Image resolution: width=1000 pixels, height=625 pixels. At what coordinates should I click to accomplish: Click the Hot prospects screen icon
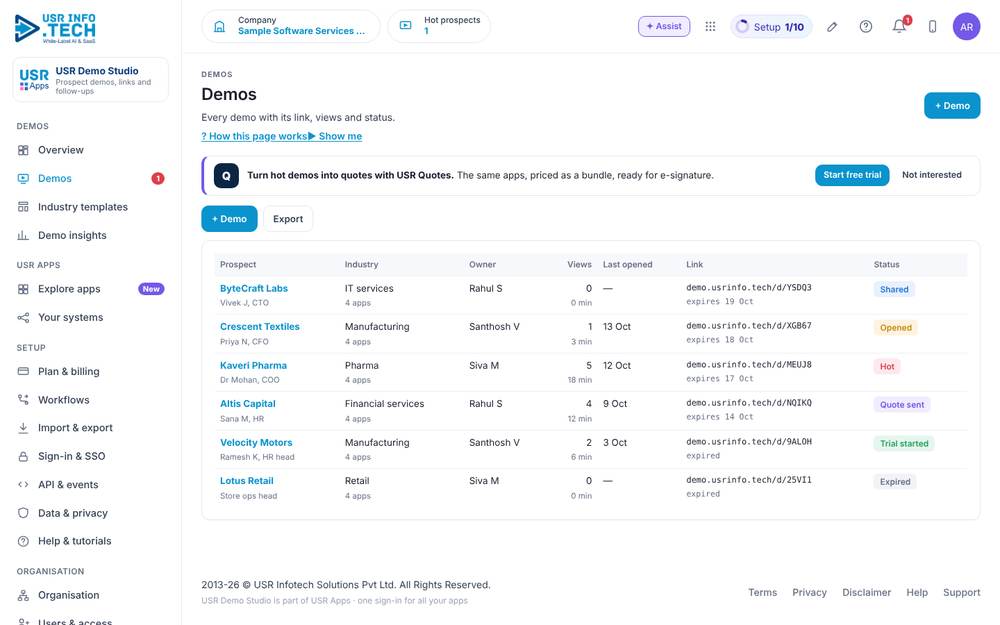(x=405, y=26)
